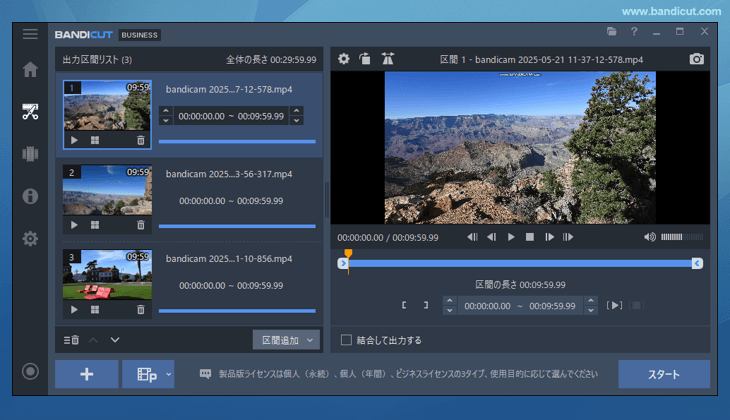Select the Cut mode scissors icon

30,111
